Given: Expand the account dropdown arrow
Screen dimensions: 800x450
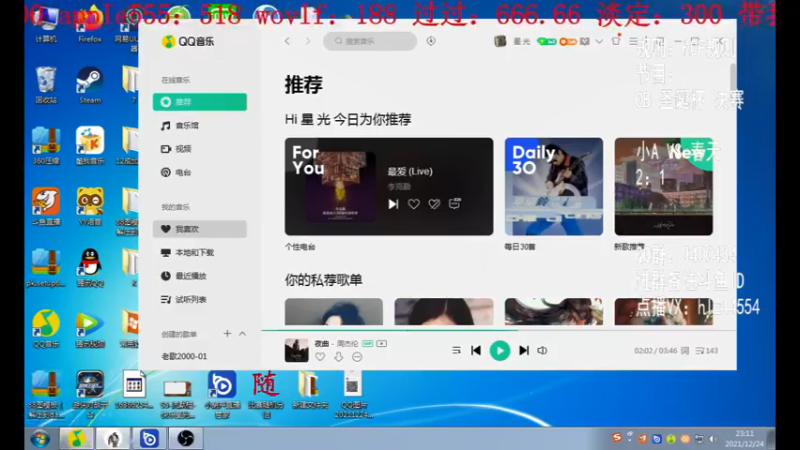Looking at the screenshot, I should (599, 41).
